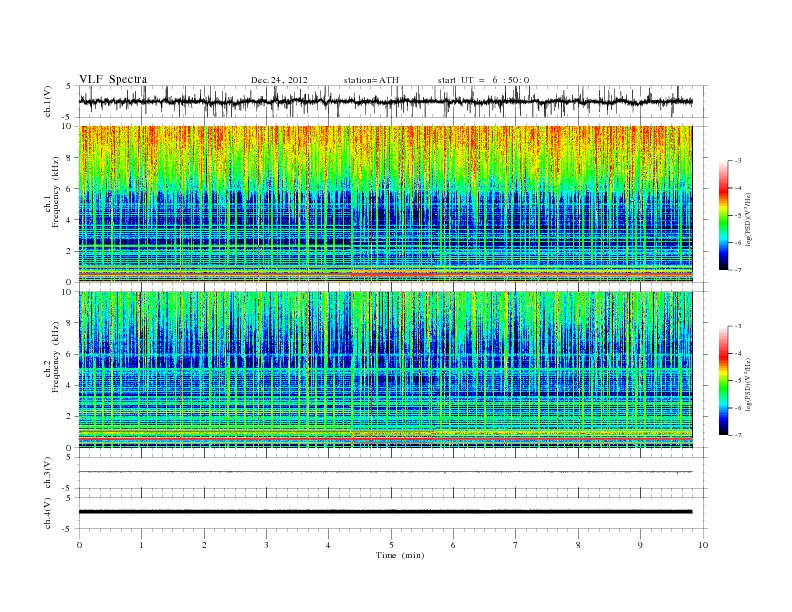Viewport: 792px width, 612px height.
Task: Click the "5" minute tick on time axis
Action: [x=391, y=545]
